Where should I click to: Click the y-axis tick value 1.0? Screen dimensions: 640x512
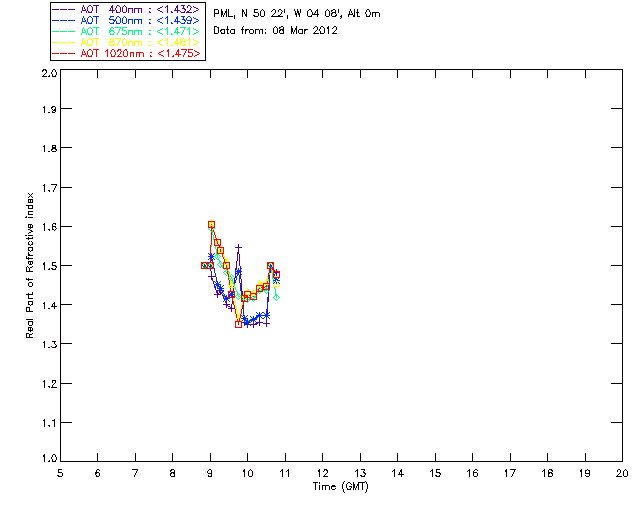(49, 458)
